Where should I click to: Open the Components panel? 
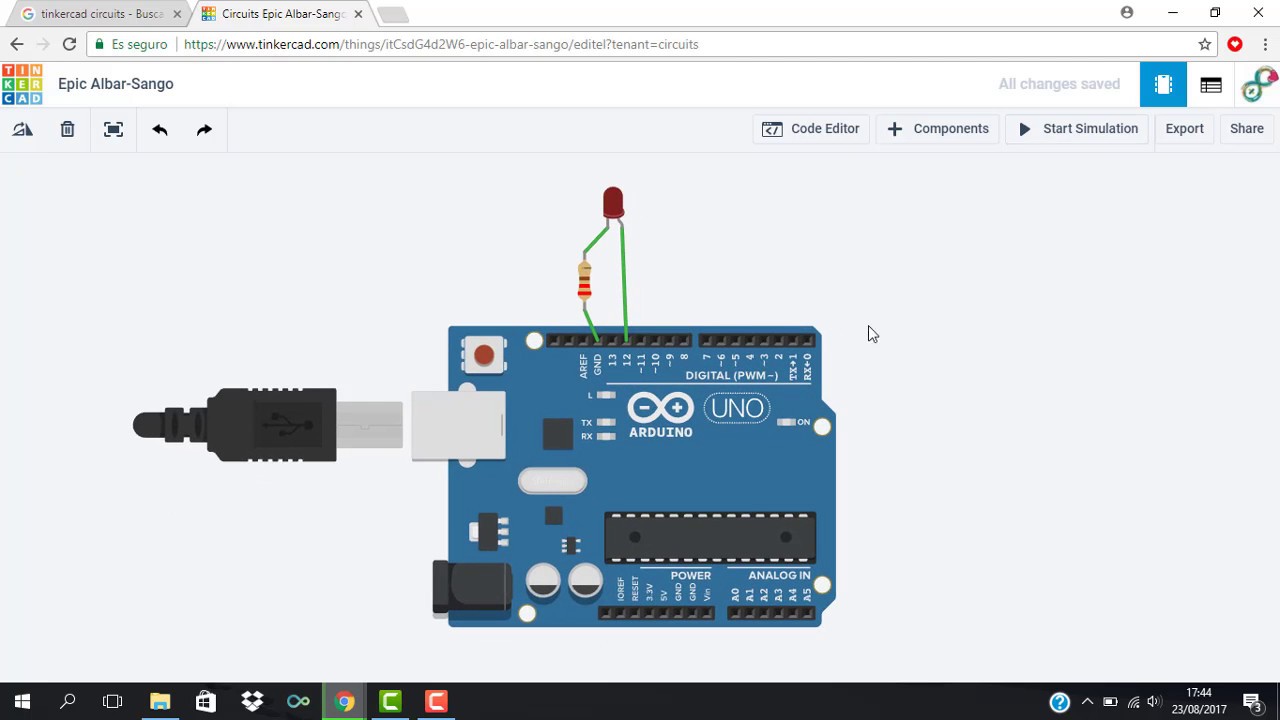pyautogui.click(x=938, y=129)
